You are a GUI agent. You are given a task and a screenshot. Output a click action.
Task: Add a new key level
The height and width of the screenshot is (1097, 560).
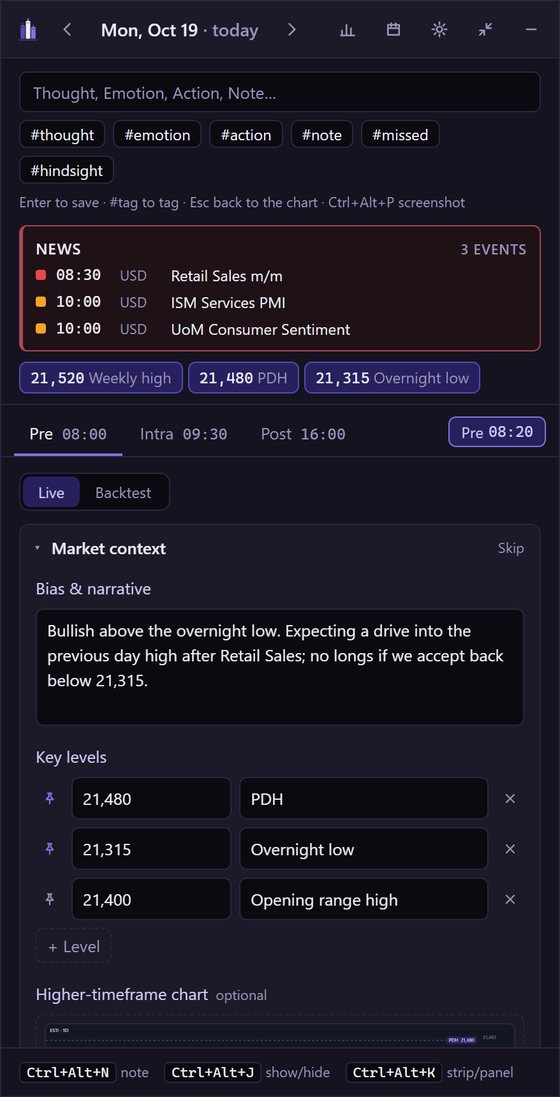[x=74, y=947]
